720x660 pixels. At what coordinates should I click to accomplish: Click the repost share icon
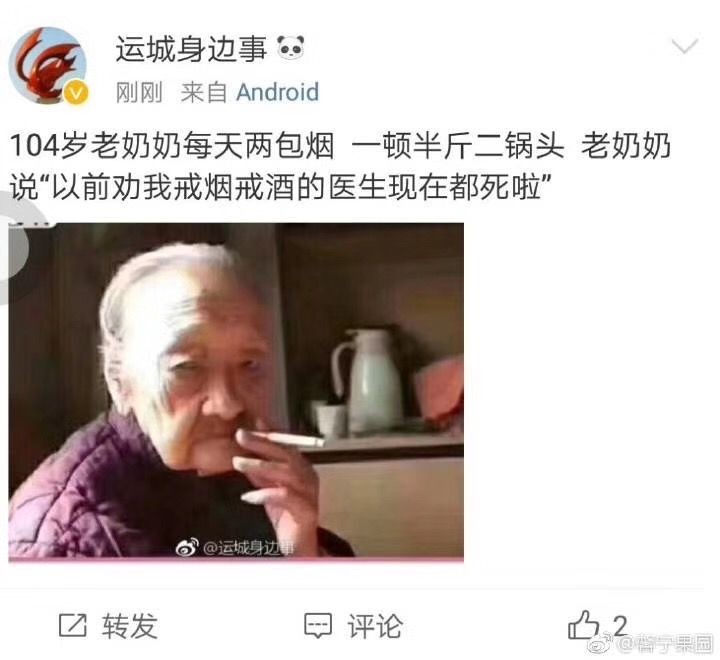(x=73, y=626)
